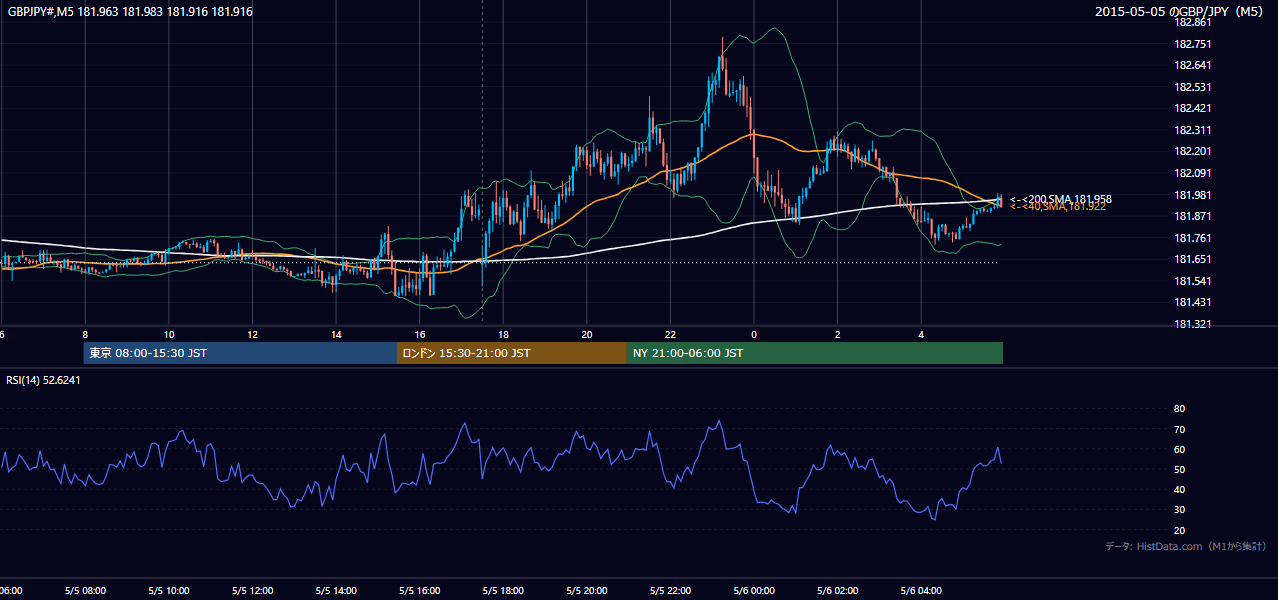Image resolution: width=1278 pixels, height=600 pixels.
Task: Click price axis value 181.321
Action: [x=1192, y=324]
